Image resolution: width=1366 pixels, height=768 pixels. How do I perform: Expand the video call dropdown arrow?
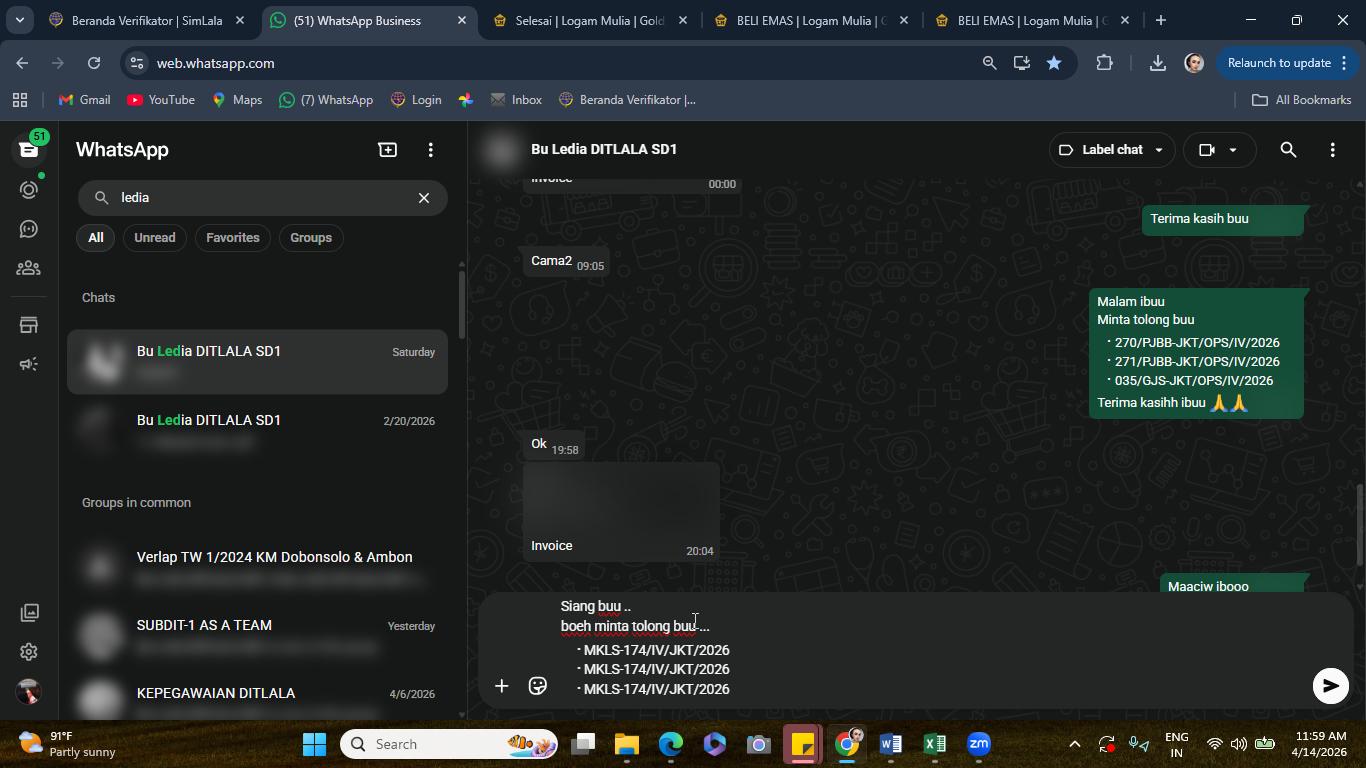pyautogui.click(x=1233, y=150)
